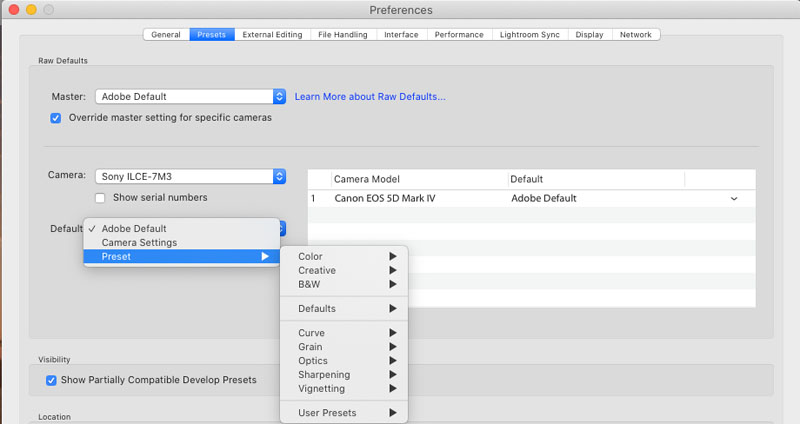This screenshot has width=800, height=424.
Task: Toggle Show Partially Compatible Develop Presets
Action: 51,380
